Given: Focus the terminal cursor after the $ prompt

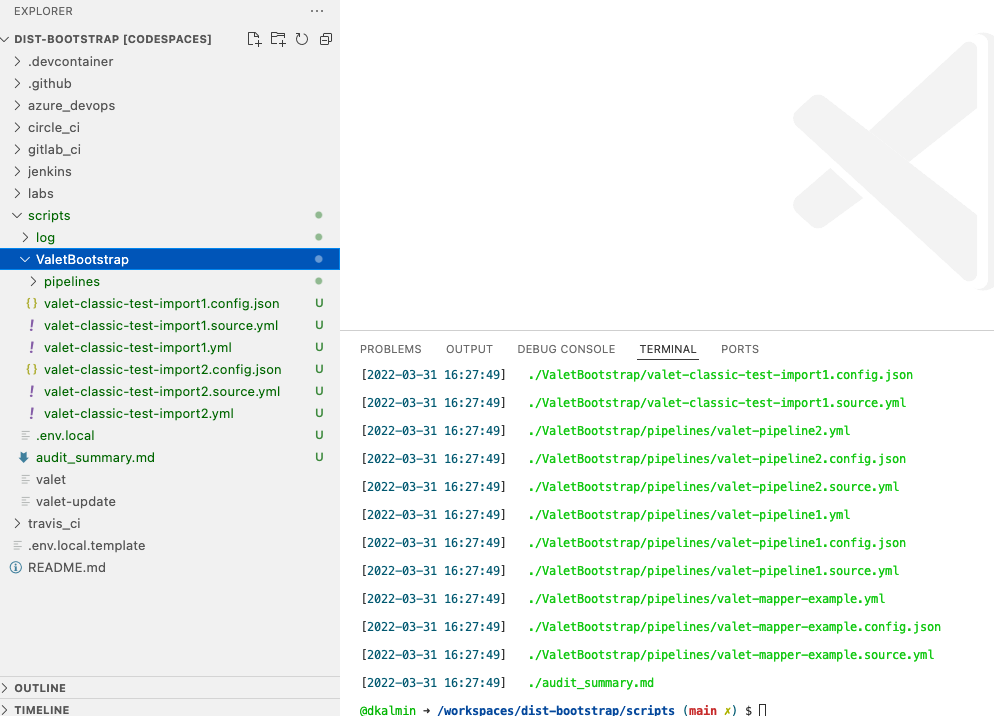Looking at the screenshot, I should [763, 710].
